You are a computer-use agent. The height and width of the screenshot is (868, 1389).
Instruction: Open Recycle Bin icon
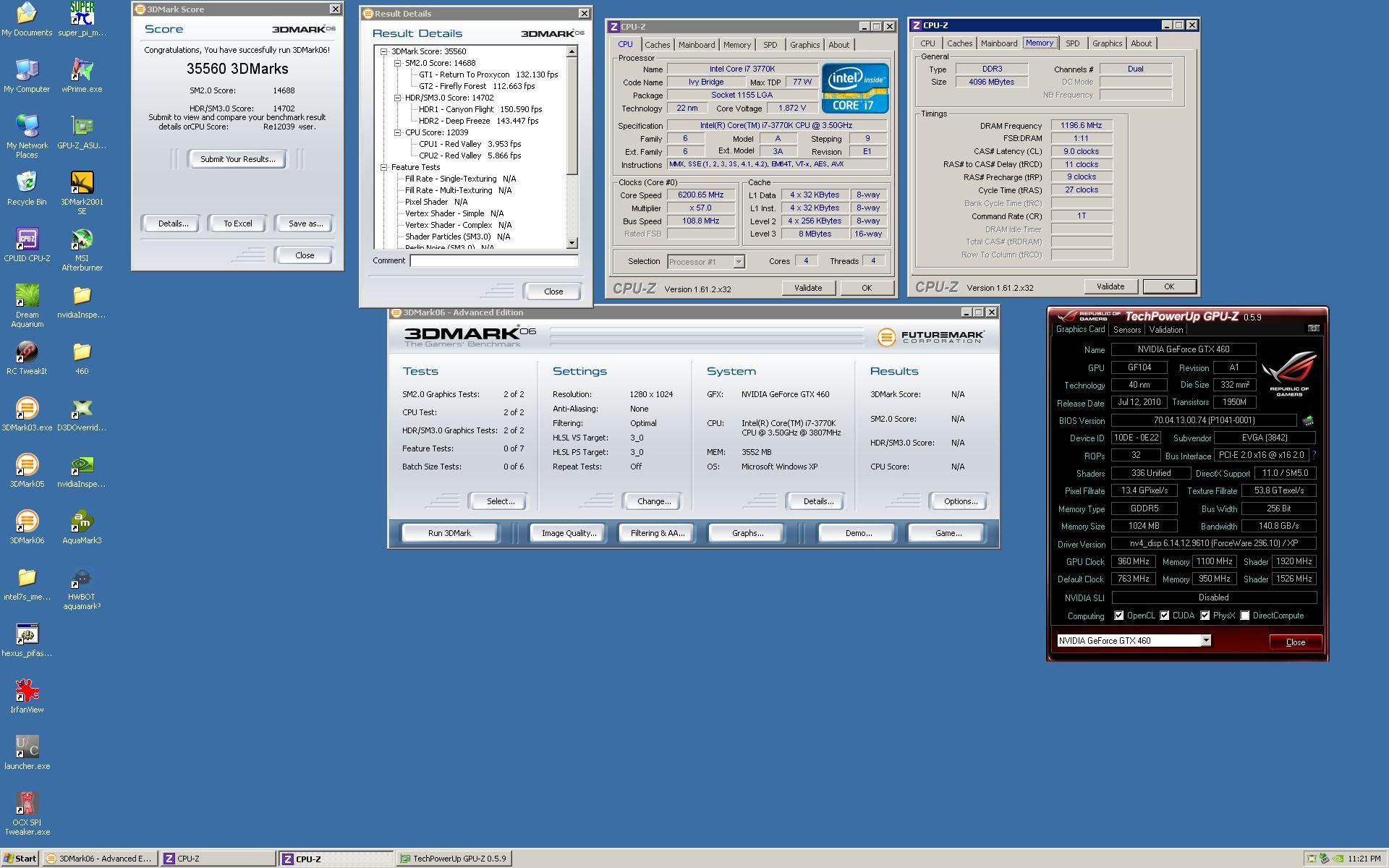click(x=27, y=189)
